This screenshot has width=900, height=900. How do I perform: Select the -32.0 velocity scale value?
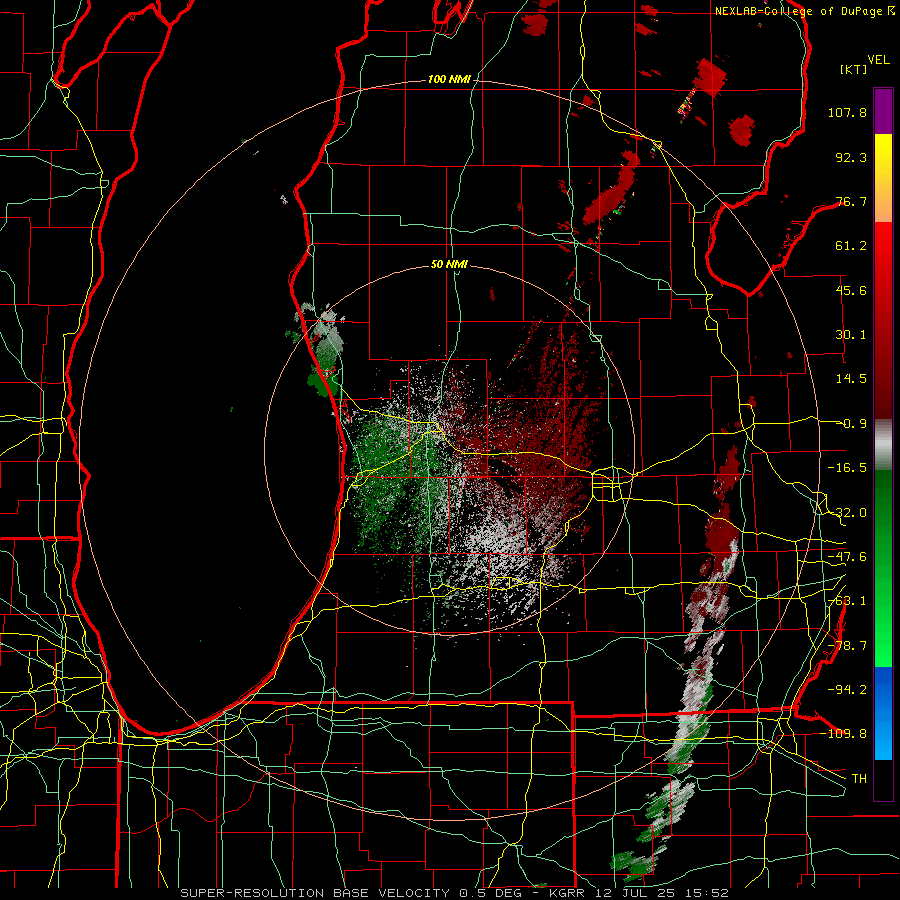(x=847, y=513)
